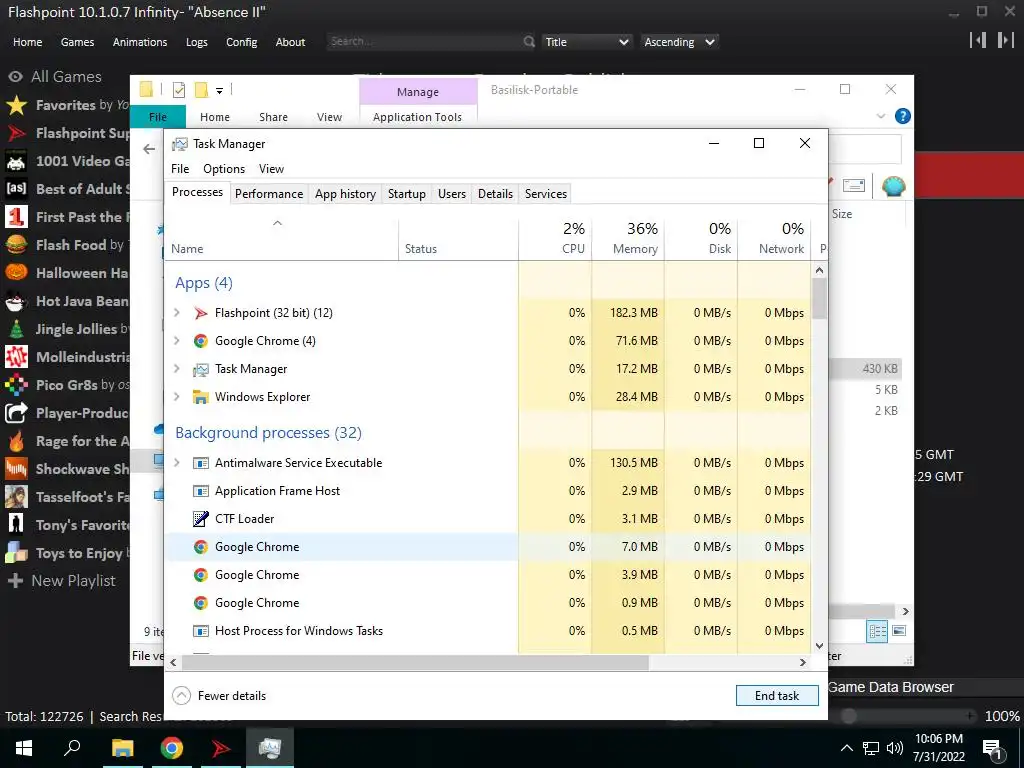Collapse Task Manager with Fewer details
The width and height of the screenshot is (1024, 768).
click(x=219, y=696)
